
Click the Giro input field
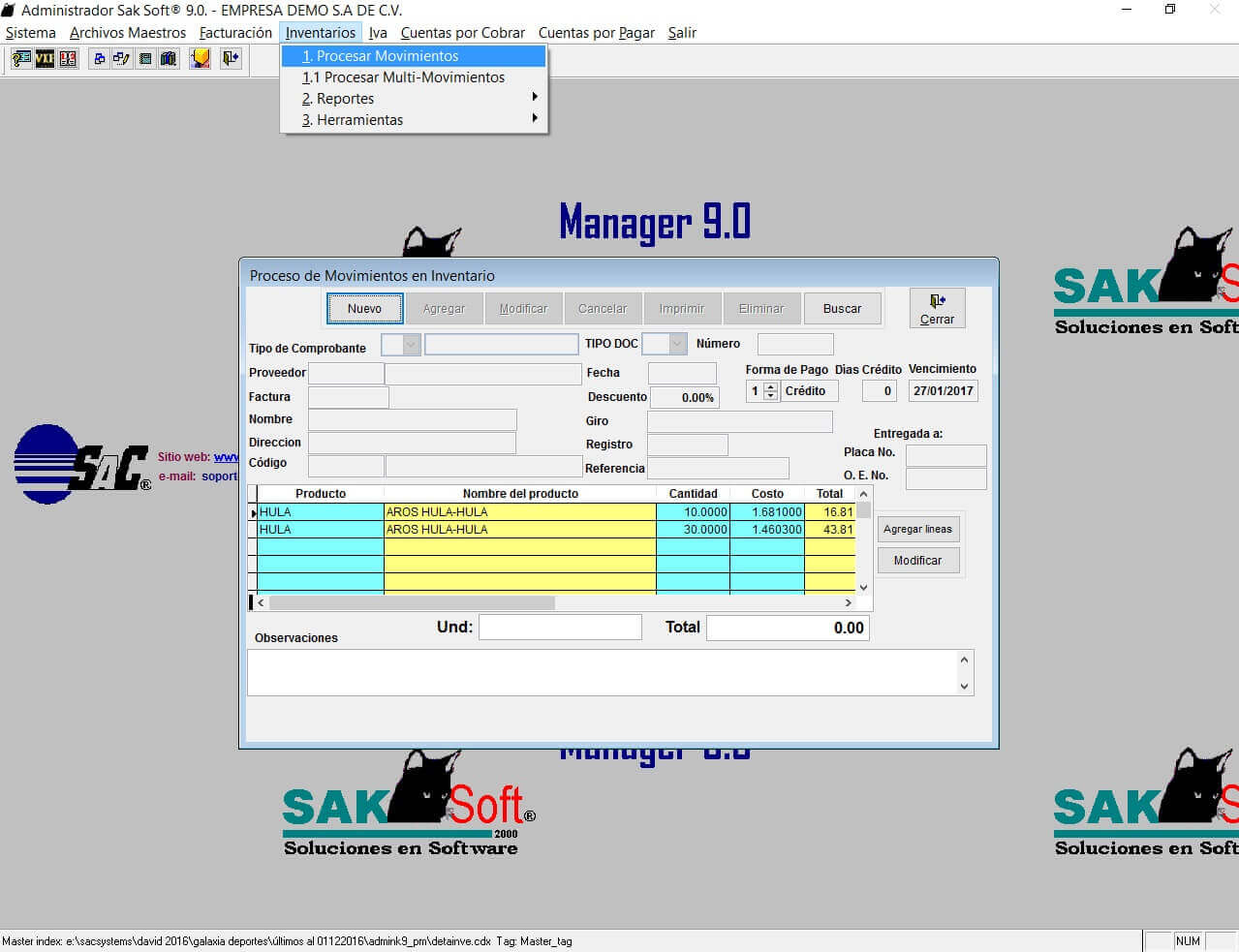pos(740,421)
